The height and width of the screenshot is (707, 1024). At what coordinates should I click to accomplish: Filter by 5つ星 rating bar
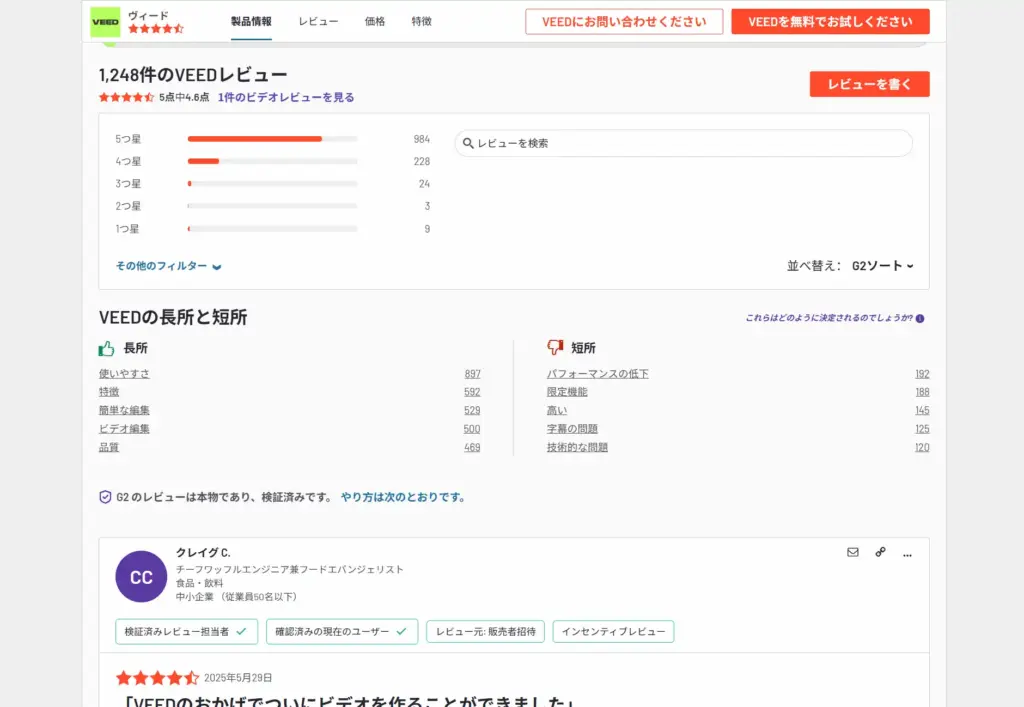tap(272, 139)
